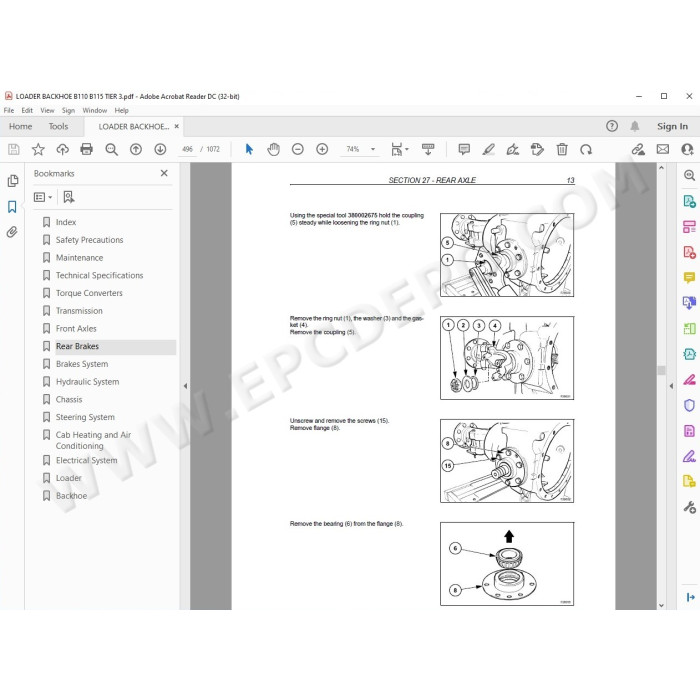Activate the hand pan tool
Viewport: 700px width, 700px height.
tap(273, 149)
